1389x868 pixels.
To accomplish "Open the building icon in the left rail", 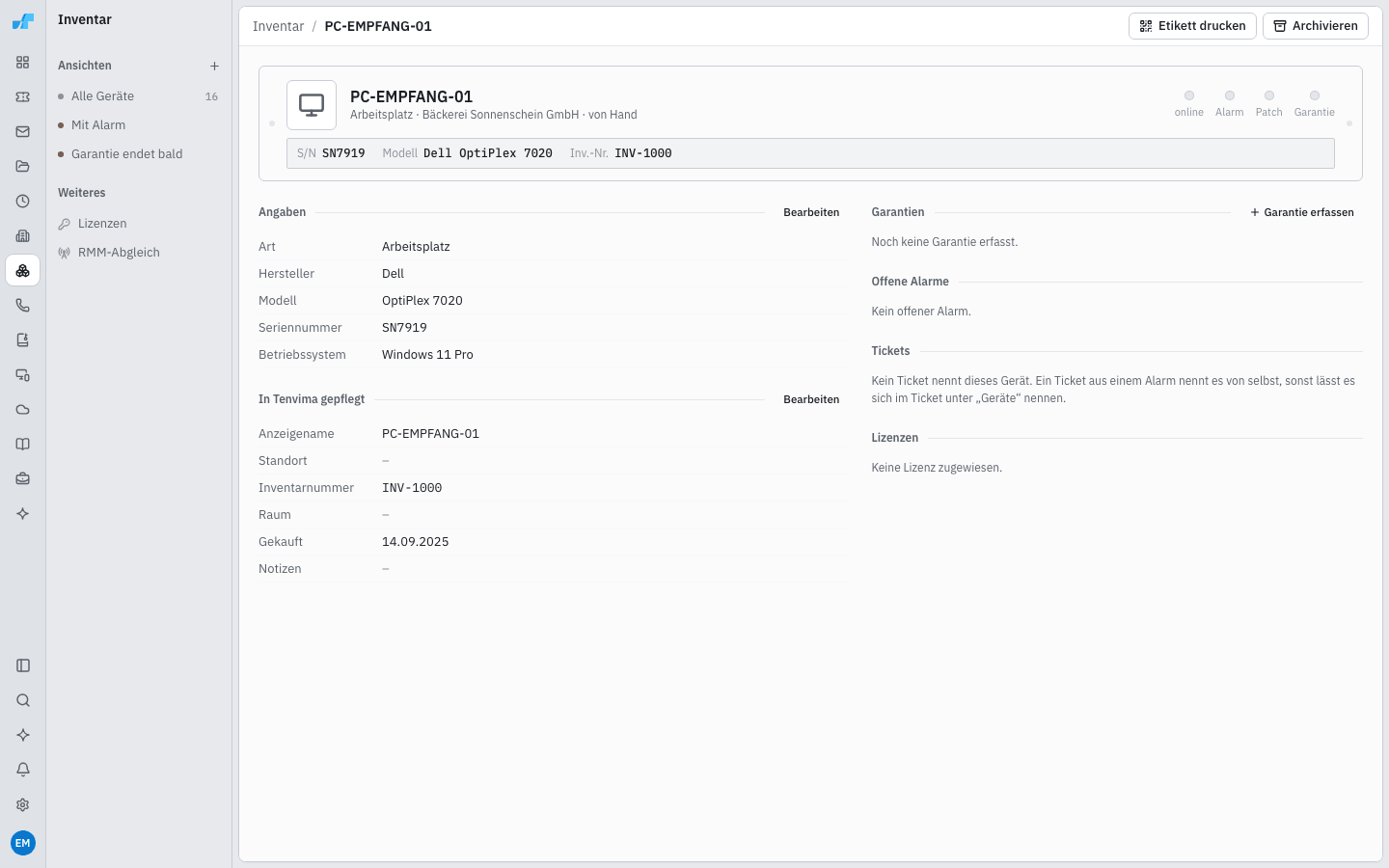I will 23,236.
